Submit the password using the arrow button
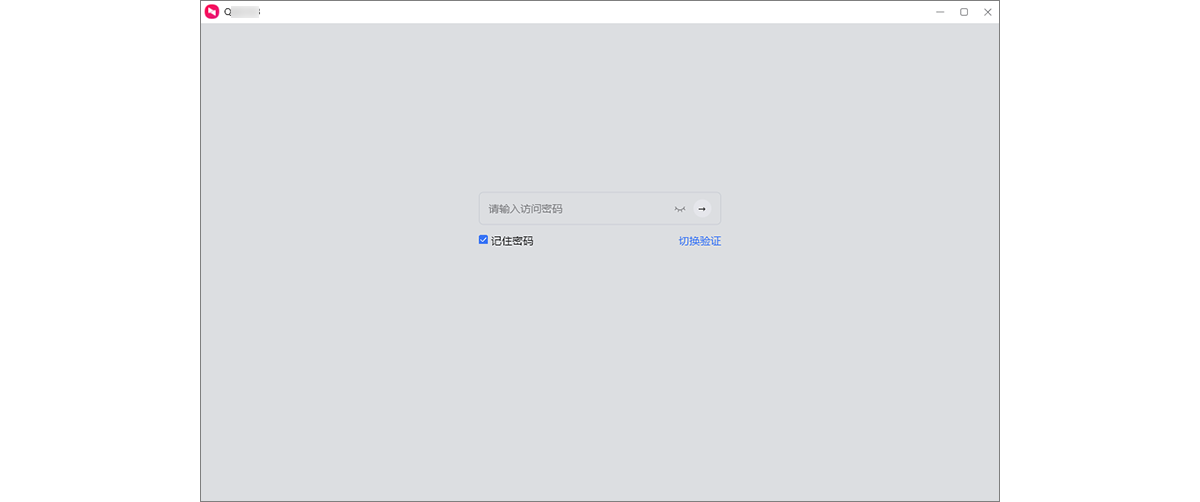The height and width of the screenshot is (502, 1200). coord(702,209)
